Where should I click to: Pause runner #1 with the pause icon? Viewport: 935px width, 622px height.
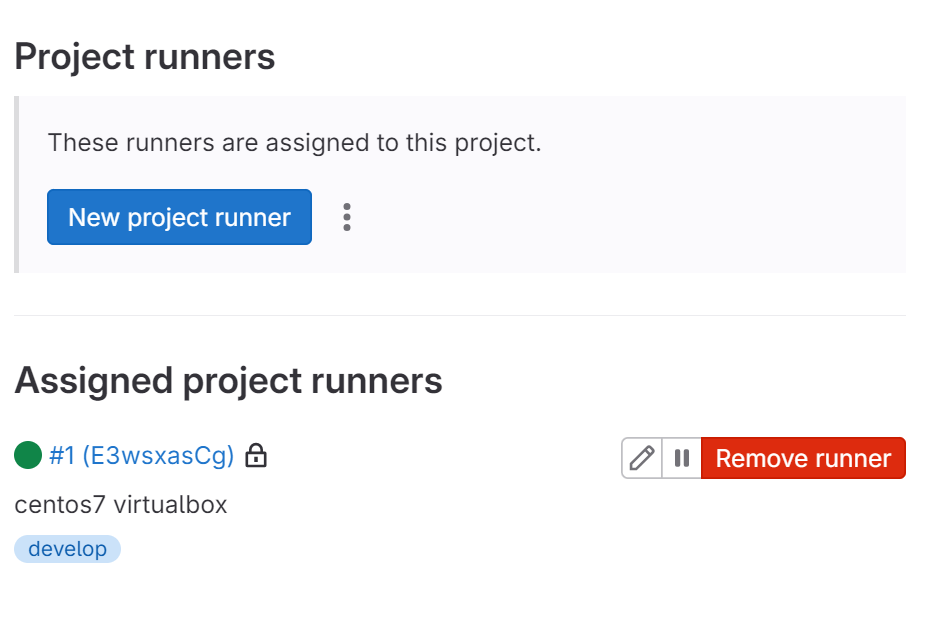682,458
